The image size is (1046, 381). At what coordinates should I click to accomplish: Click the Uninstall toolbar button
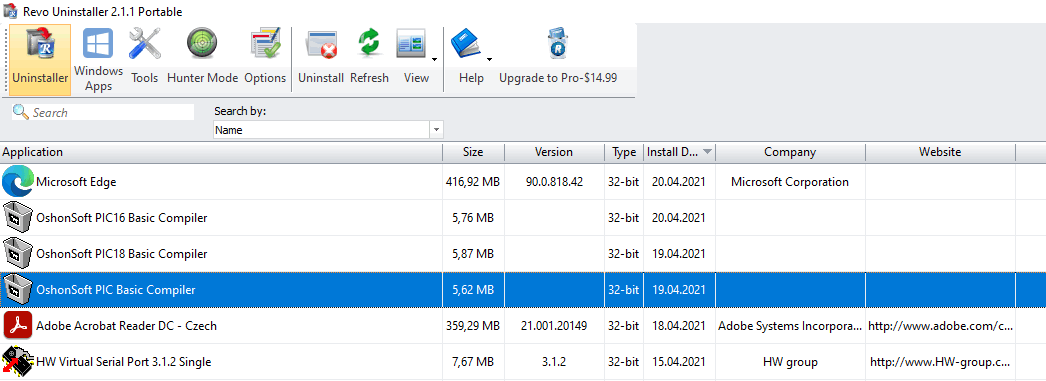[x=321, y=60]
